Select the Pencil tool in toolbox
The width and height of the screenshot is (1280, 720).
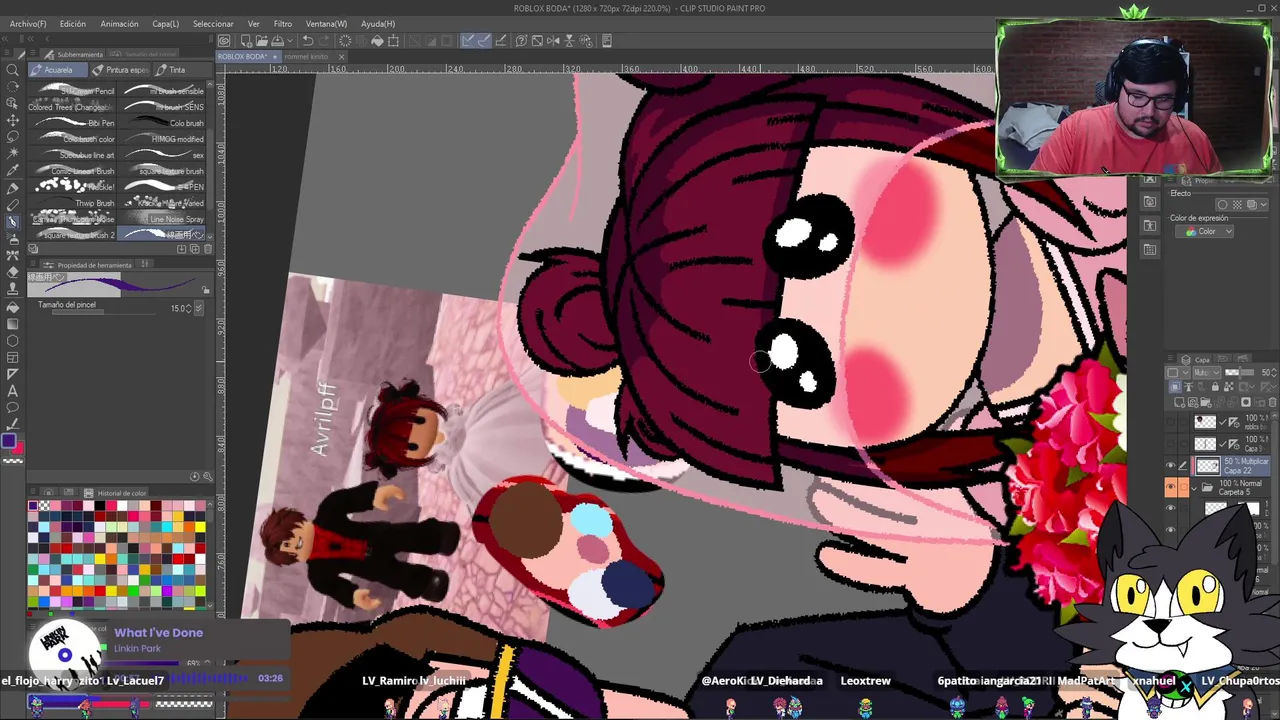[13, 205]
